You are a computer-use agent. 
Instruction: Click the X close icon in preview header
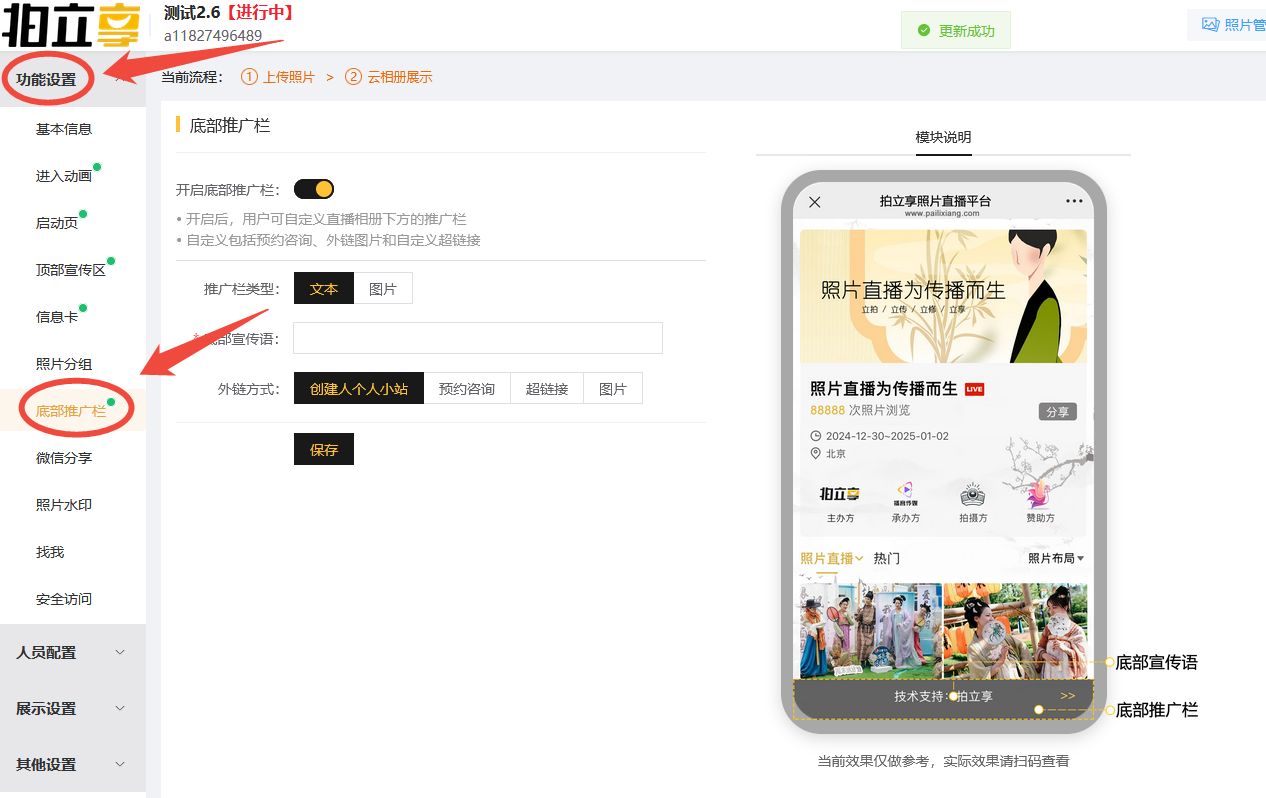pyautogui.click(x=815, y=201)
